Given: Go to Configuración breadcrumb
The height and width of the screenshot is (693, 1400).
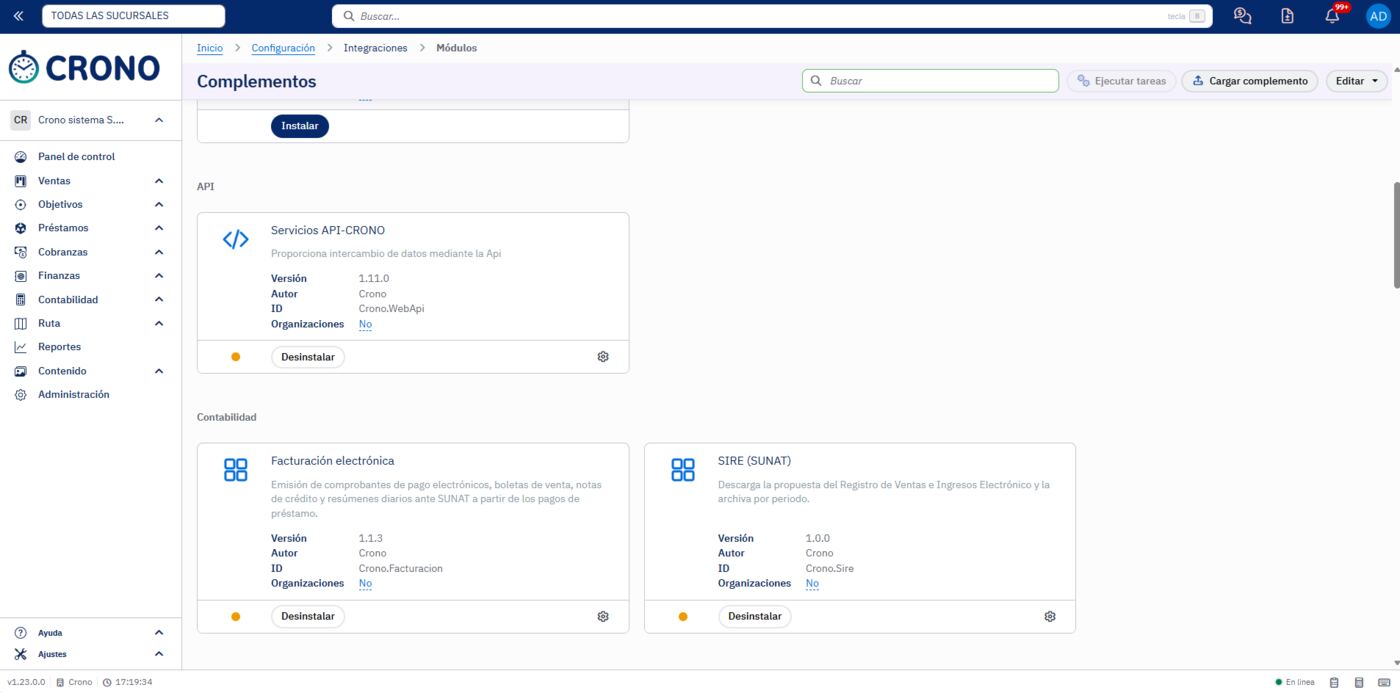Looking at the screenshot, I should coord(283,48).
